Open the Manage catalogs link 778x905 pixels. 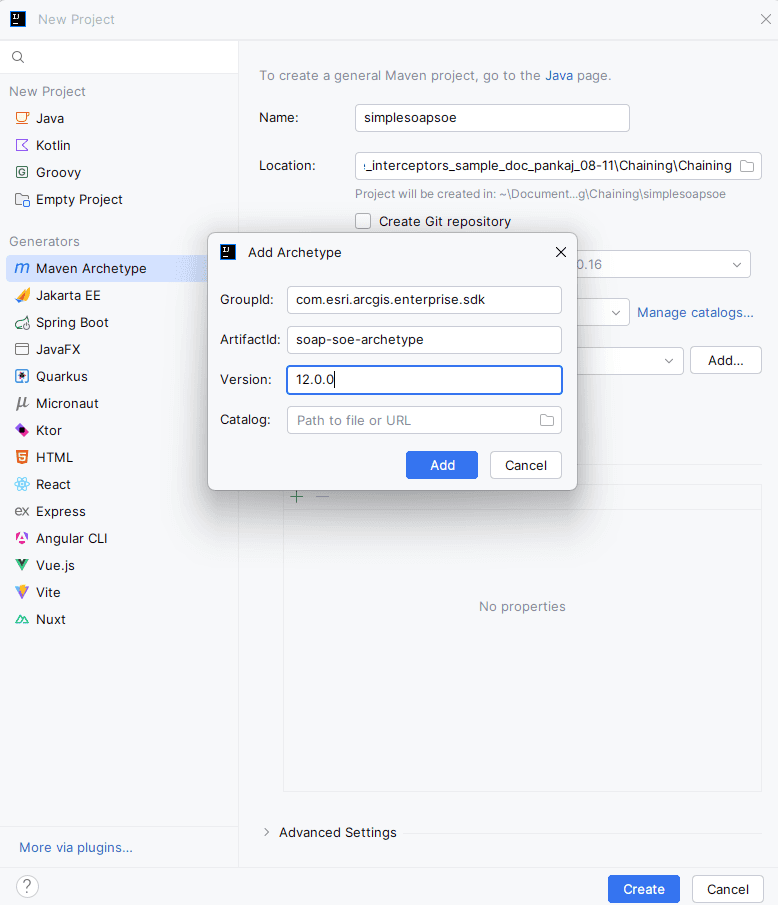click(x=695, y=313)
